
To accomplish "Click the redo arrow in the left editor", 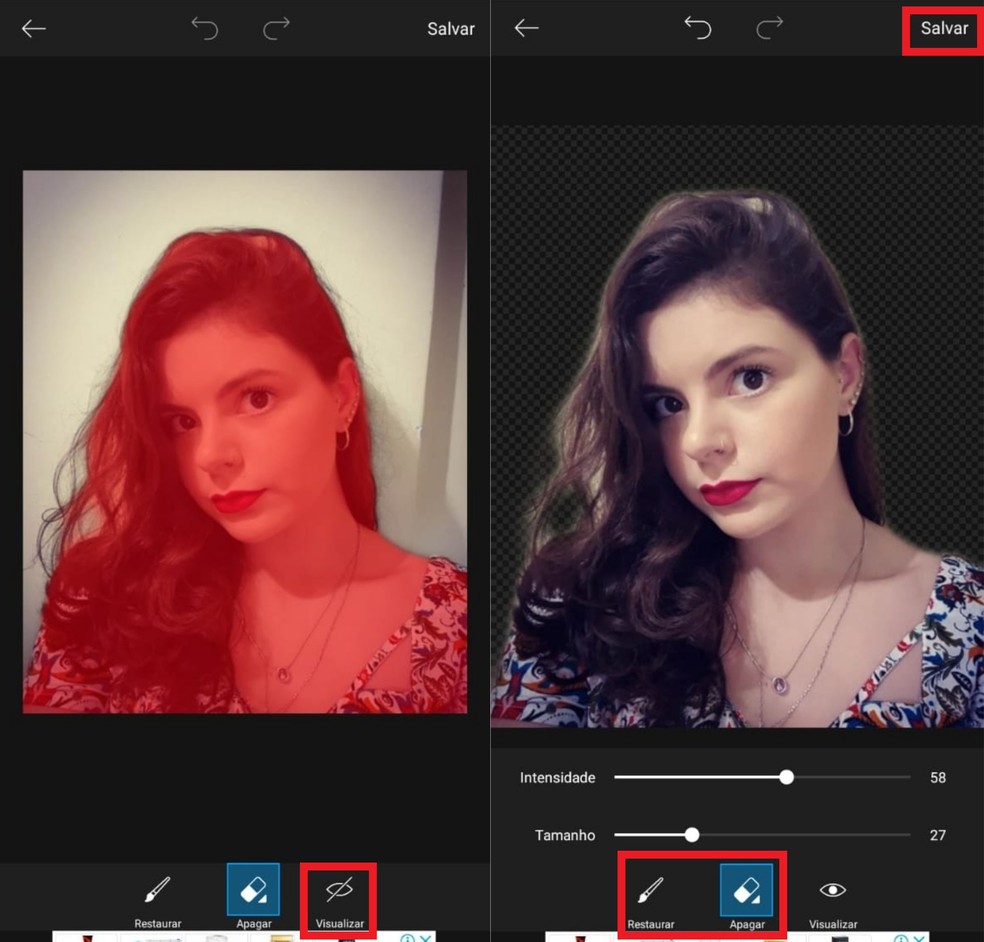I will [276, 28].
